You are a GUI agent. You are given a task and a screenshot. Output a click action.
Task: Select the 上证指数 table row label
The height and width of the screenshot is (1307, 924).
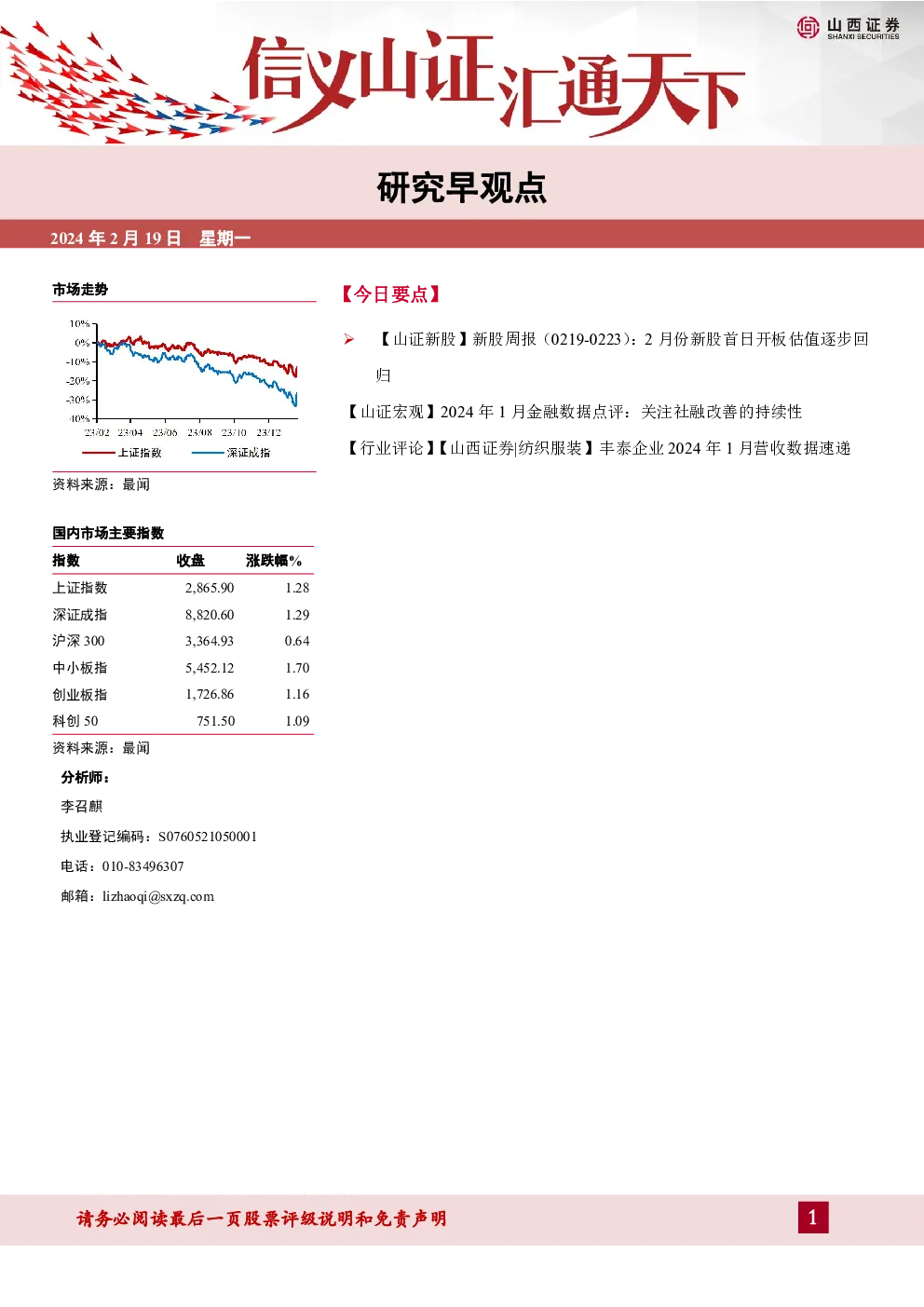click(80, 588)
